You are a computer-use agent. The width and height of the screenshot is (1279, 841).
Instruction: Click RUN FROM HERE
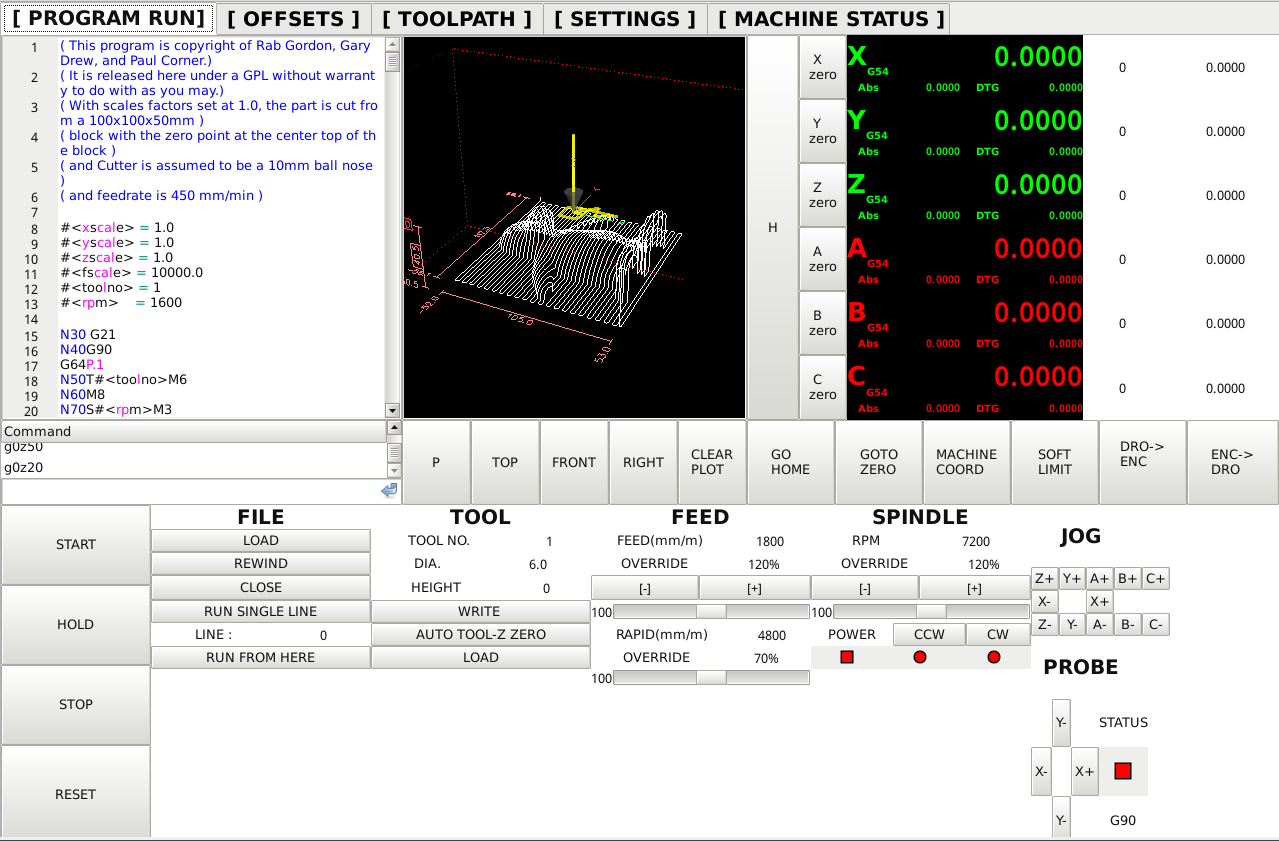[x=261, y=658]
